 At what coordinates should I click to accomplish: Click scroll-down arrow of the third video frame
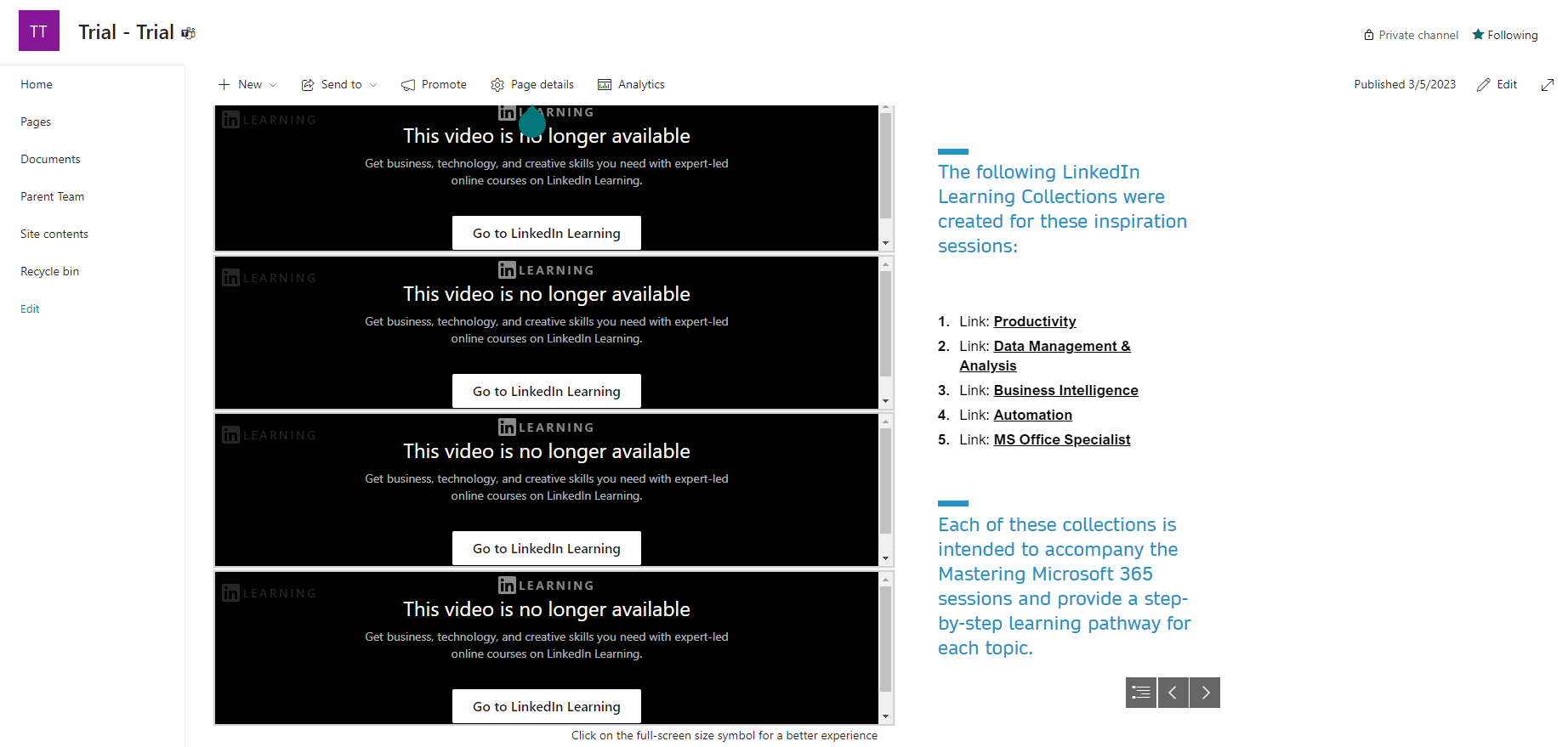[x=885, y=558]
